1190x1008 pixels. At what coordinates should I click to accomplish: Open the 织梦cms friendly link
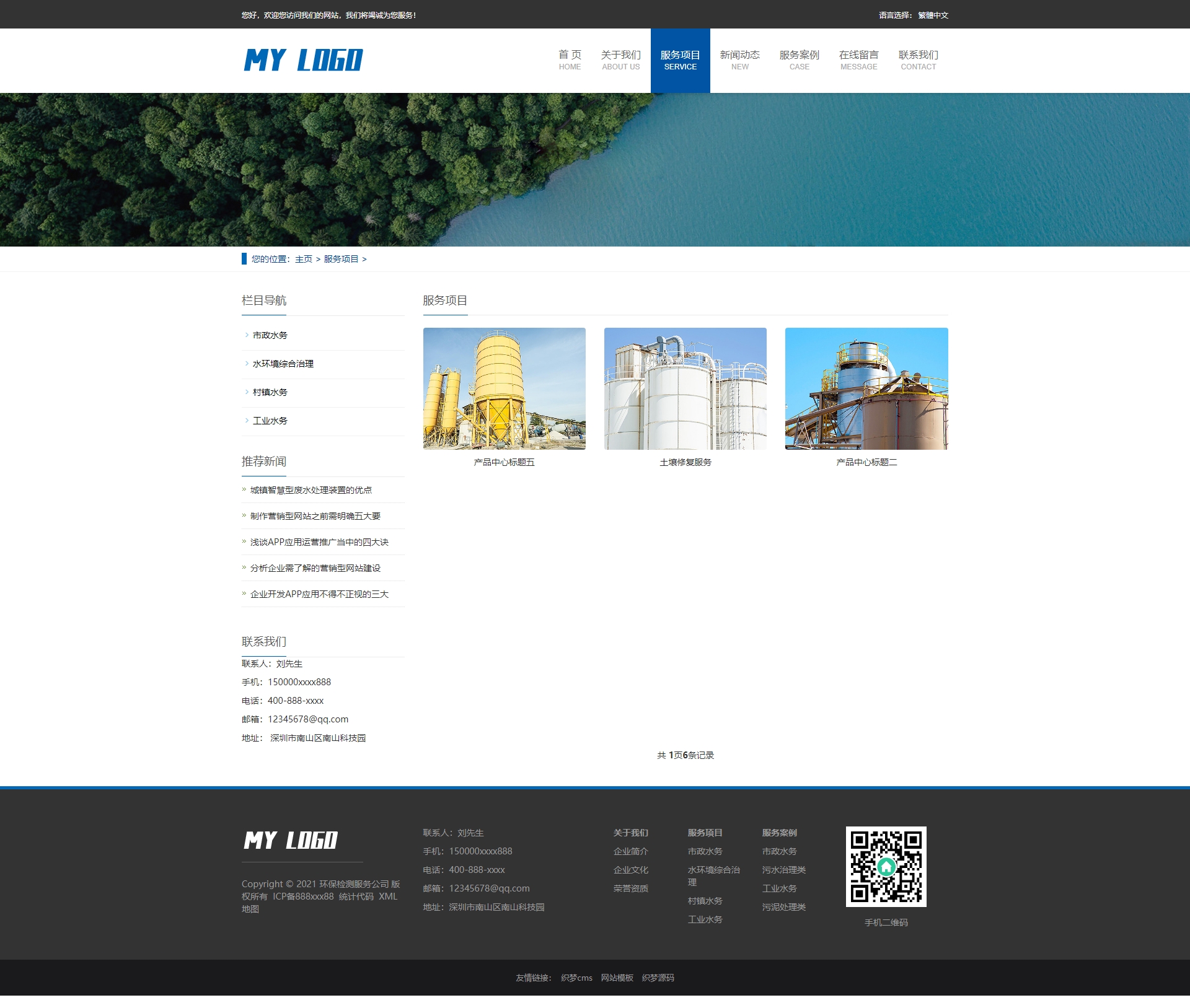(576, 978)
